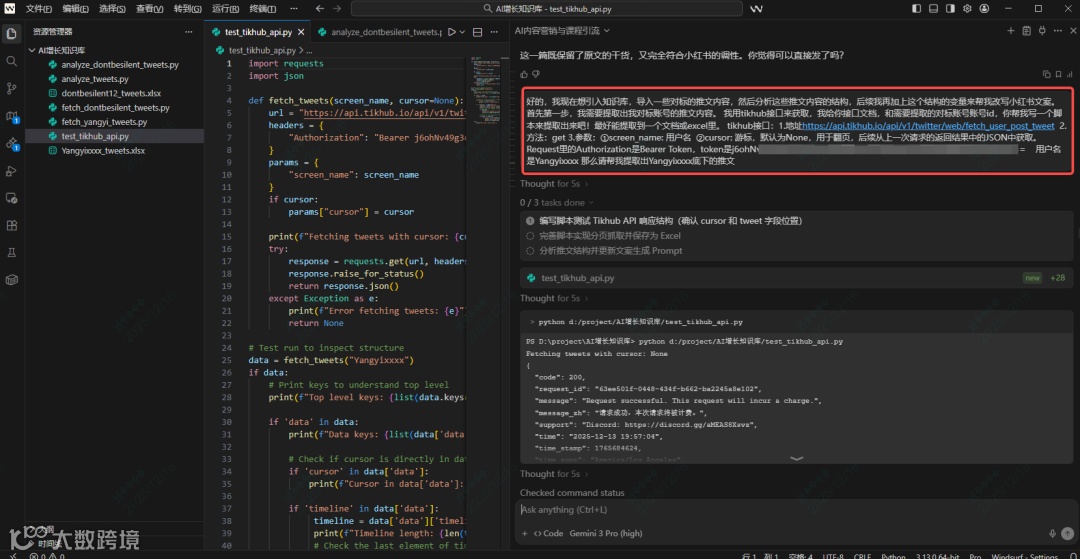Open the Source Control view
This screenshot has width=1080, height=559.
(x=11, y=88)
